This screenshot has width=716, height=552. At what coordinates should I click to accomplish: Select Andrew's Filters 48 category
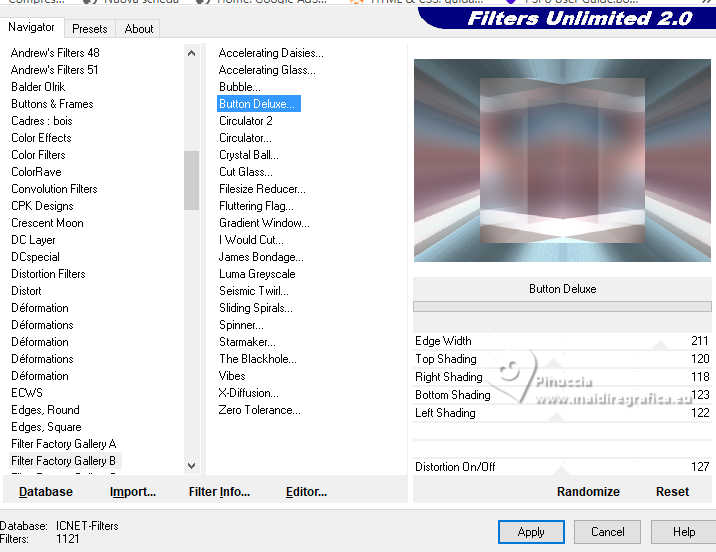pyautogui.click(x=55, y=53)
